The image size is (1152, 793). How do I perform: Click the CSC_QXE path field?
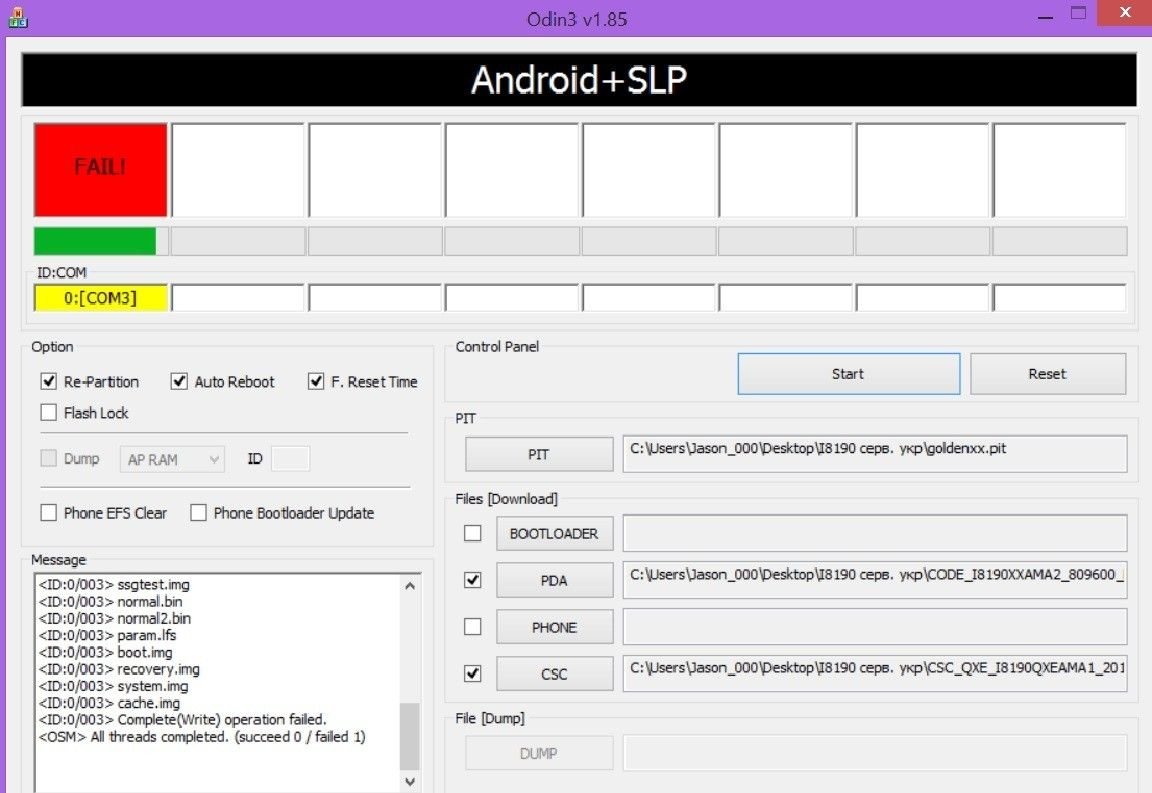point(875,674)
